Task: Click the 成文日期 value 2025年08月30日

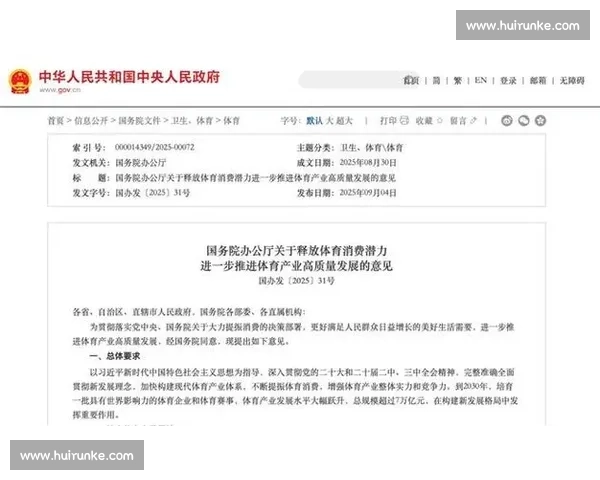Action: pos(368,163)
